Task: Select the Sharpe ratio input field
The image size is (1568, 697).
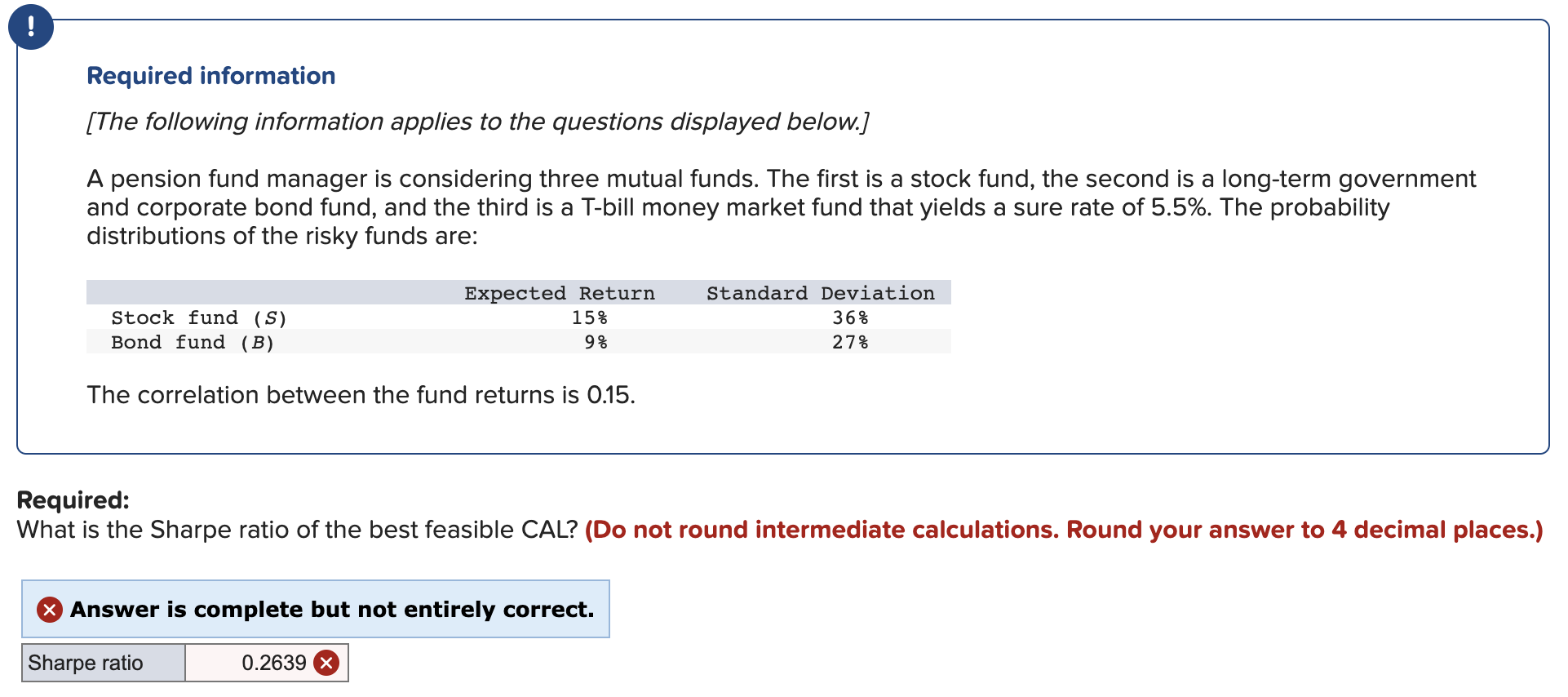Action: tap(265, 664)
